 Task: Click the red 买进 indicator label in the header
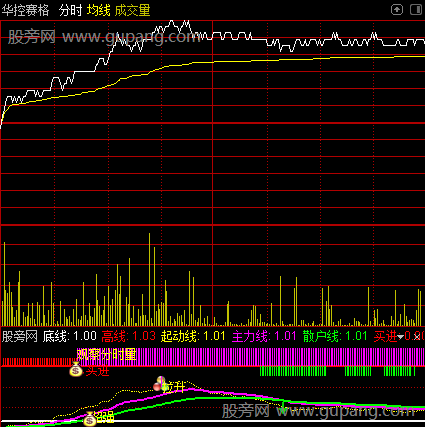[385, 336]
